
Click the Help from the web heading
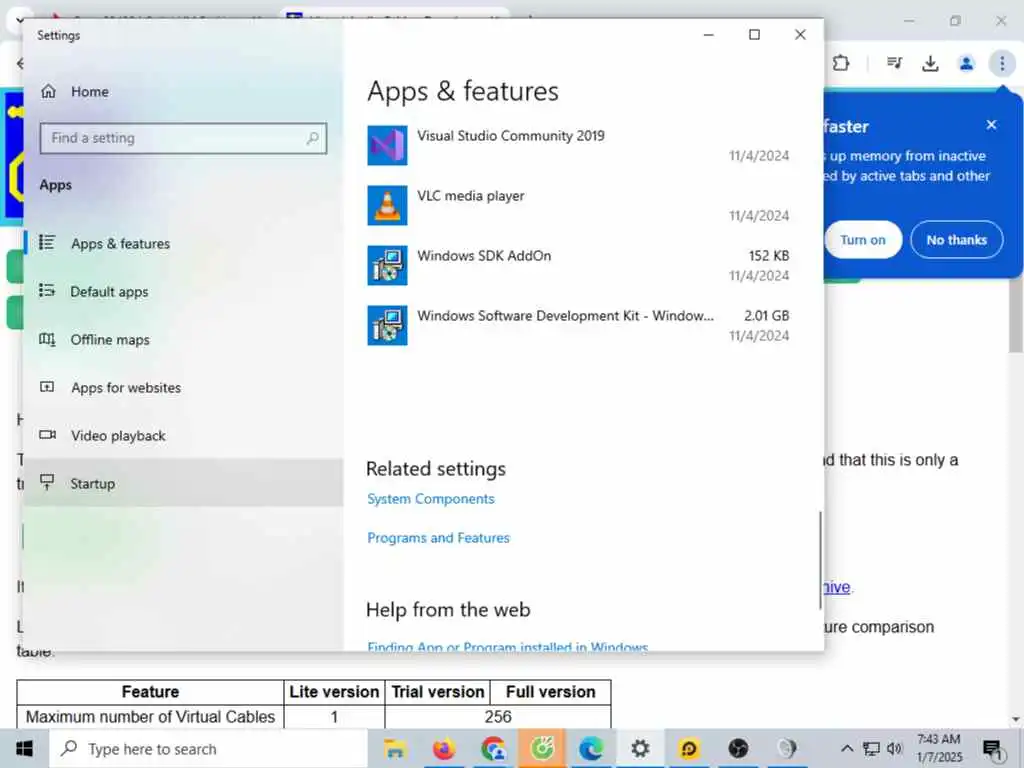448,610
